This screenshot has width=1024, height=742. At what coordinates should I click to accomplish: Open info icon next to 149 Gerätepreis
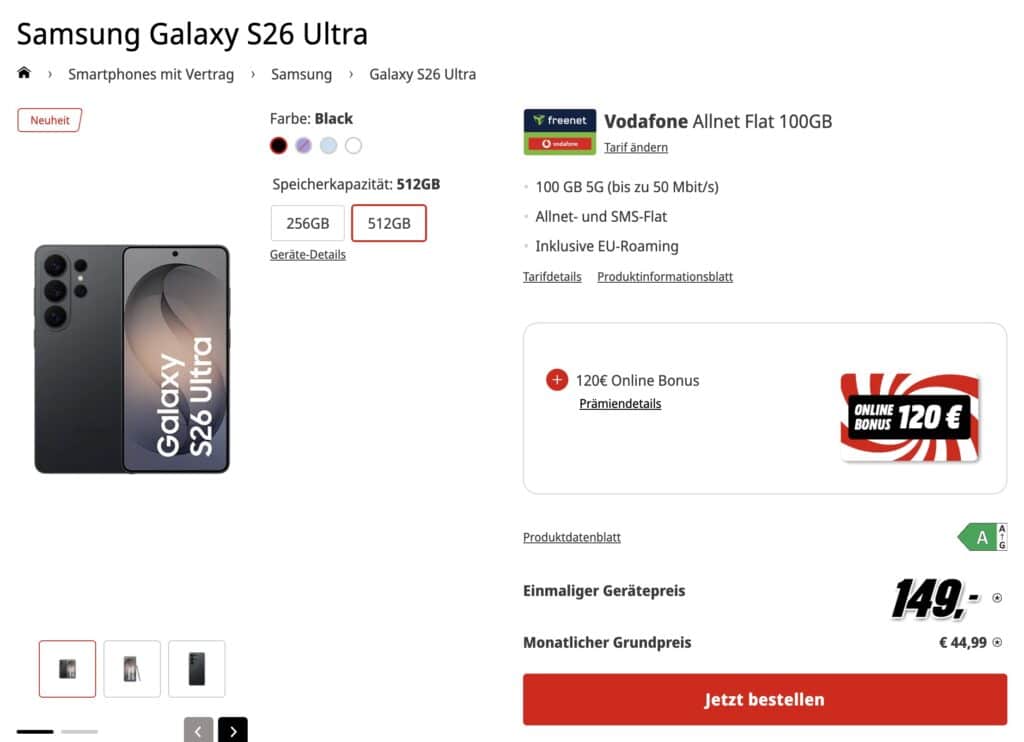point(997,598)
